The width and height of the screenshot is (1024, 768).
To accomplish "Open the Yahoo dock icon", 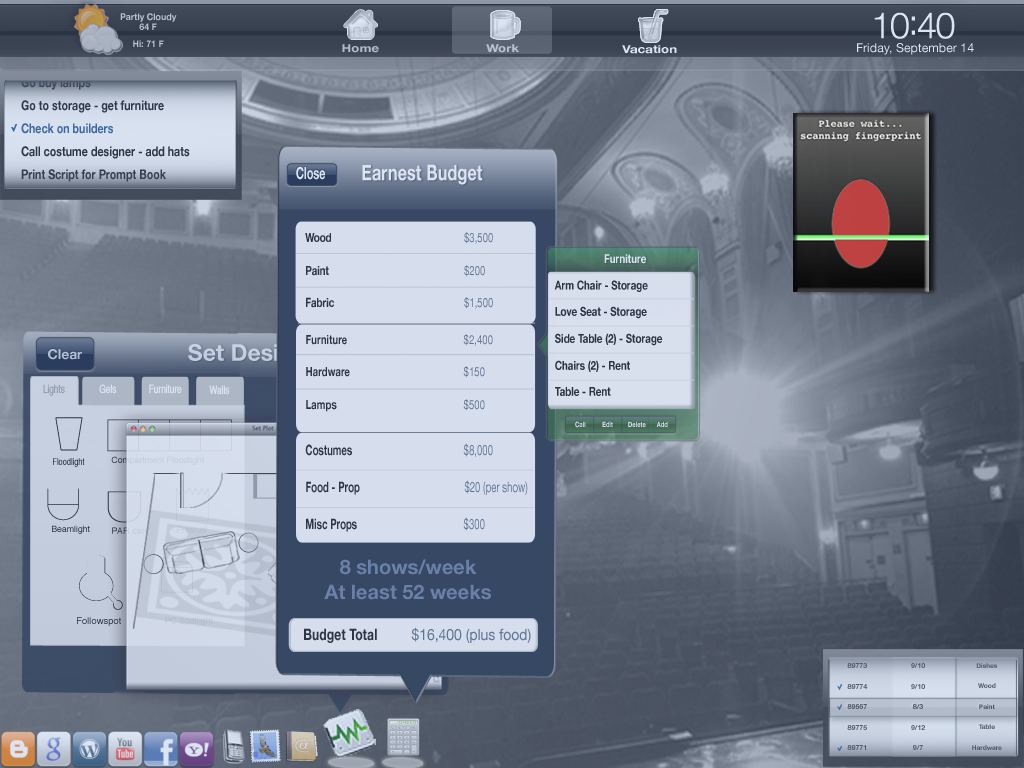I will click(x=197, y=748).
